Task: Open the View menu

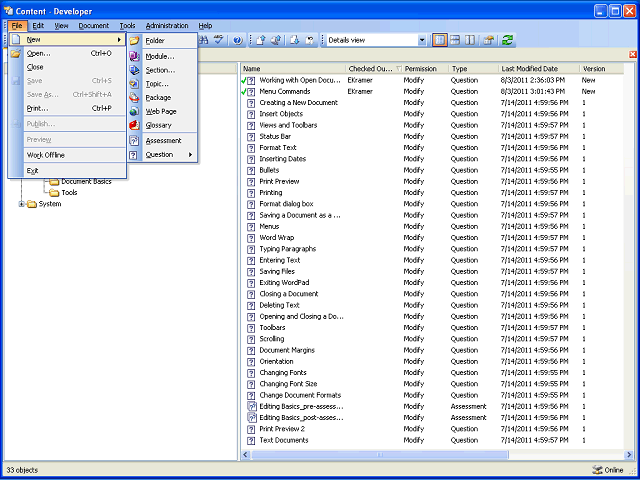Action: click(61, 26)
